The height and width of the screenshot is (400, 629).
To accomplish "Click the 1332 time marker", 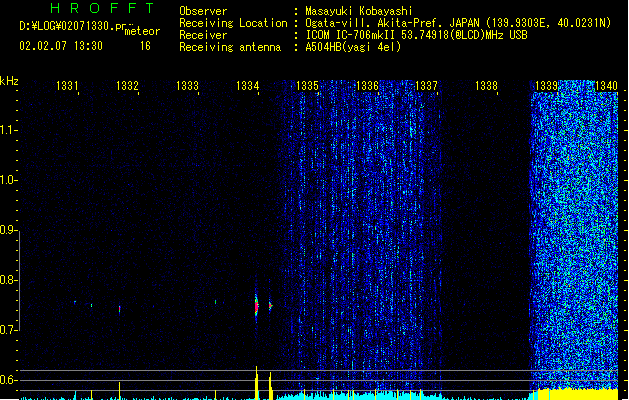I will pos(127,86).
